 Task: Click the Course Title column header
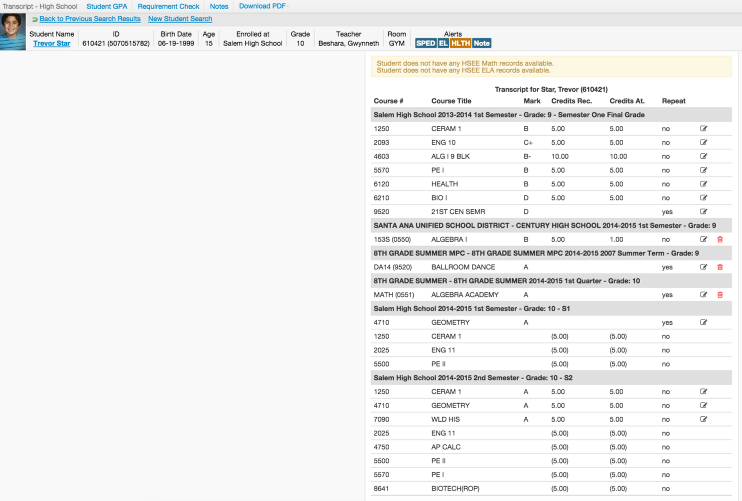click(451, 101)
